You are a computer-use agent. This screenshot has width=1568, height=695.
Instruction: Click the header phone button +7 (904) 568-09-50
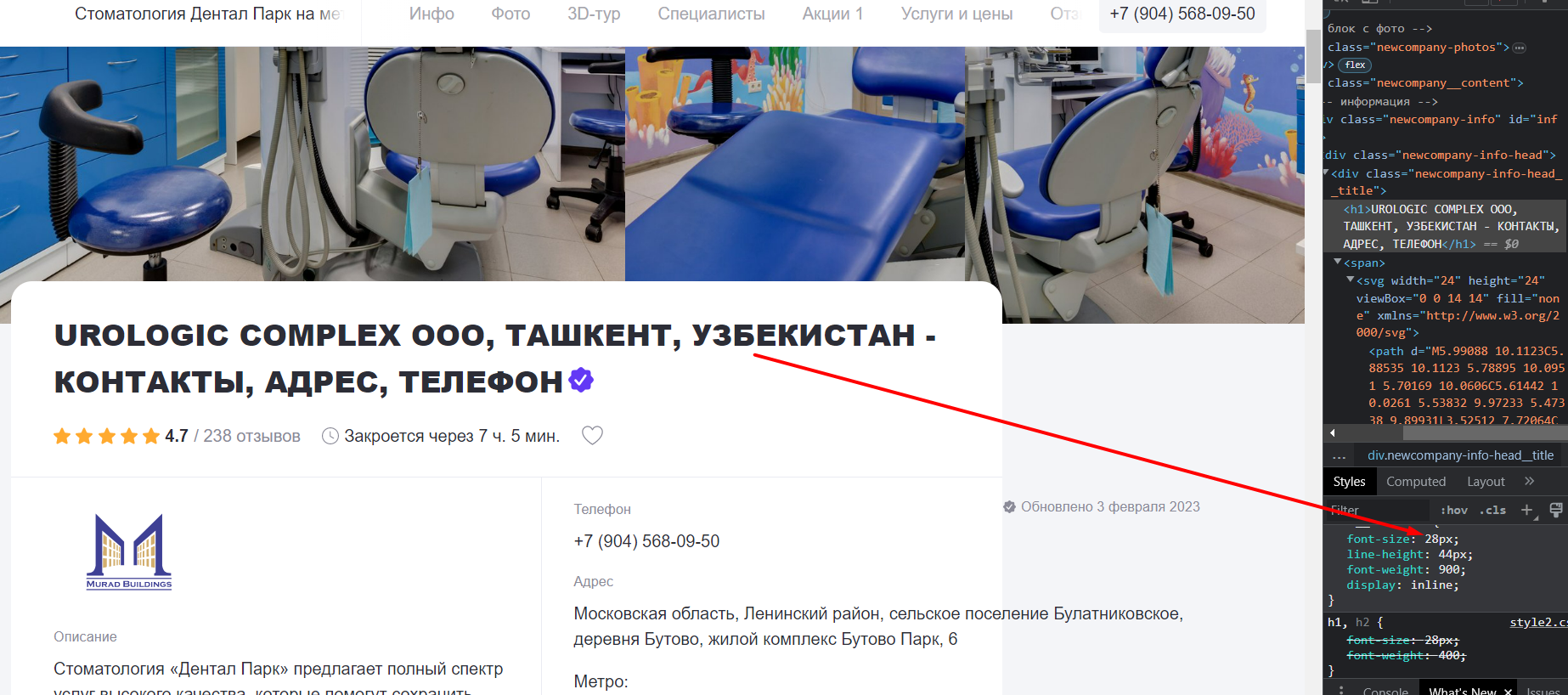coord(1182,14)
